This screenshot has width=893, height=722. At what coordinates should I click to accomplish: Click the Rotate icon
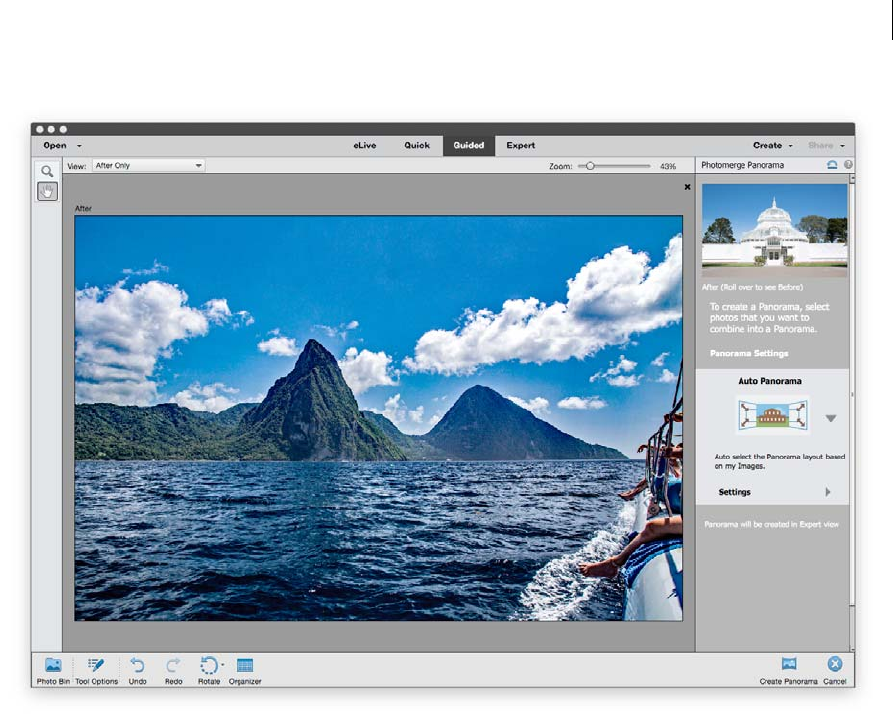(x=208, y=665)
